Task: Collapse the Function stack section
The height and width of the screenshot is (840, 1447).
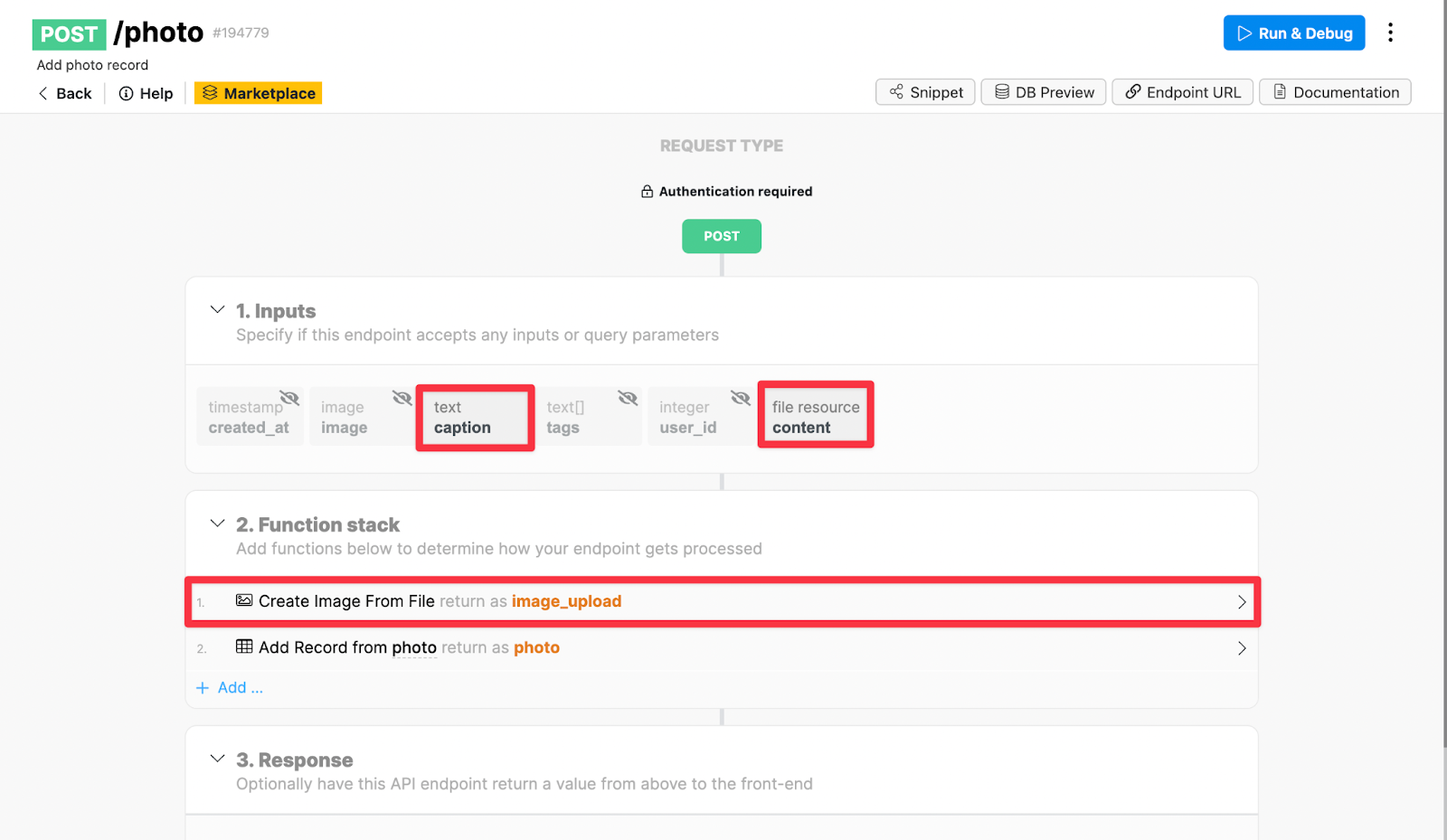Action: [x=217, y=523]
